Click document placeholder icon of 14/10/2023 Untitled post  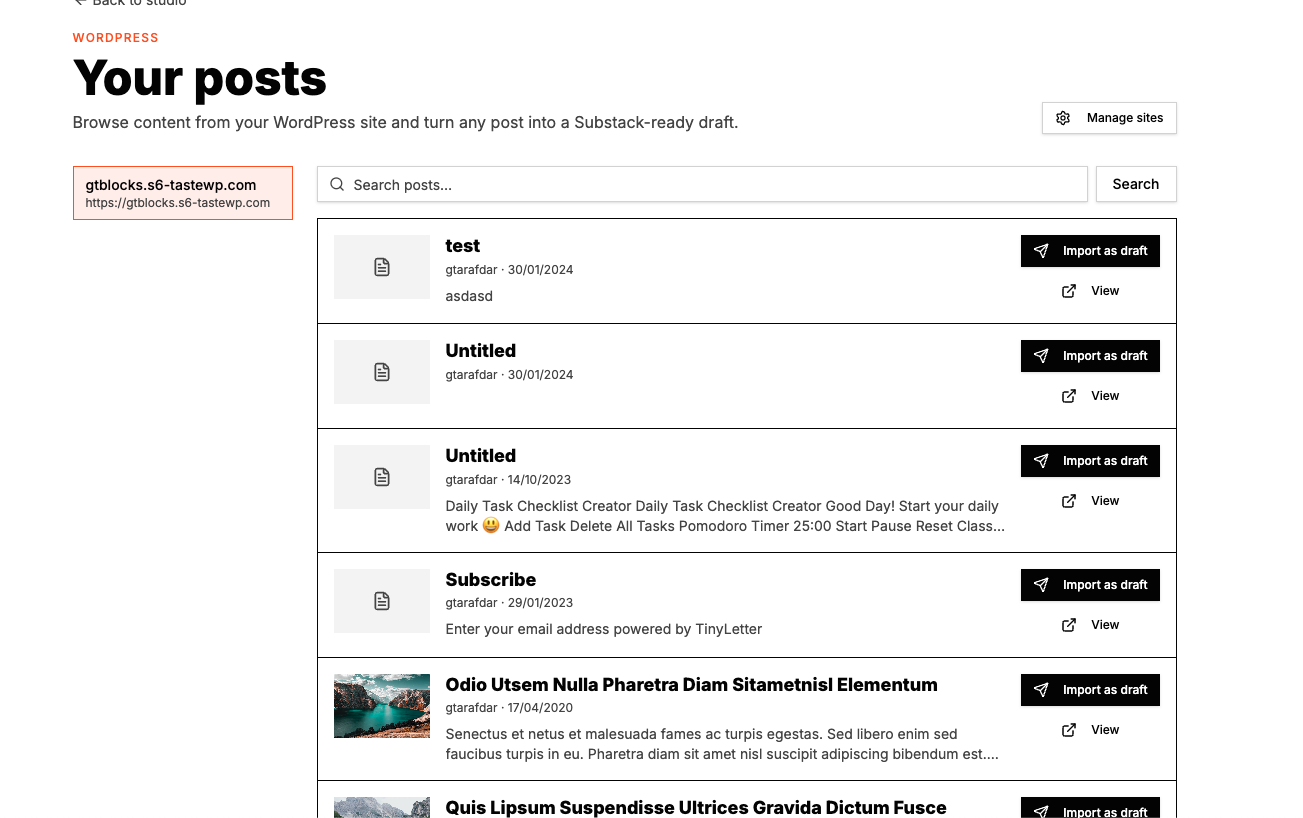pyautogui.click(x=382, y=477)
